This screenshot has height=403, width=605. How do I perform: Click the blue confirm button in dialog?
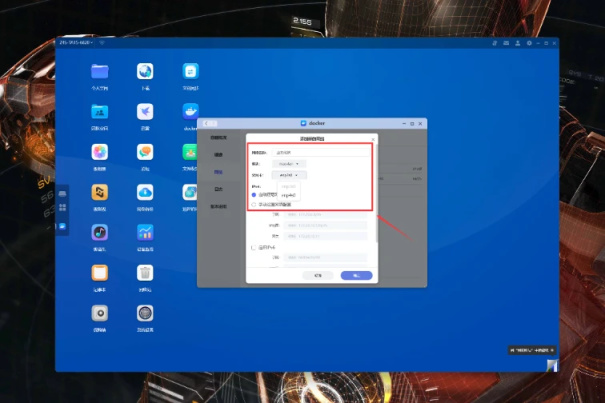point(357,276)
